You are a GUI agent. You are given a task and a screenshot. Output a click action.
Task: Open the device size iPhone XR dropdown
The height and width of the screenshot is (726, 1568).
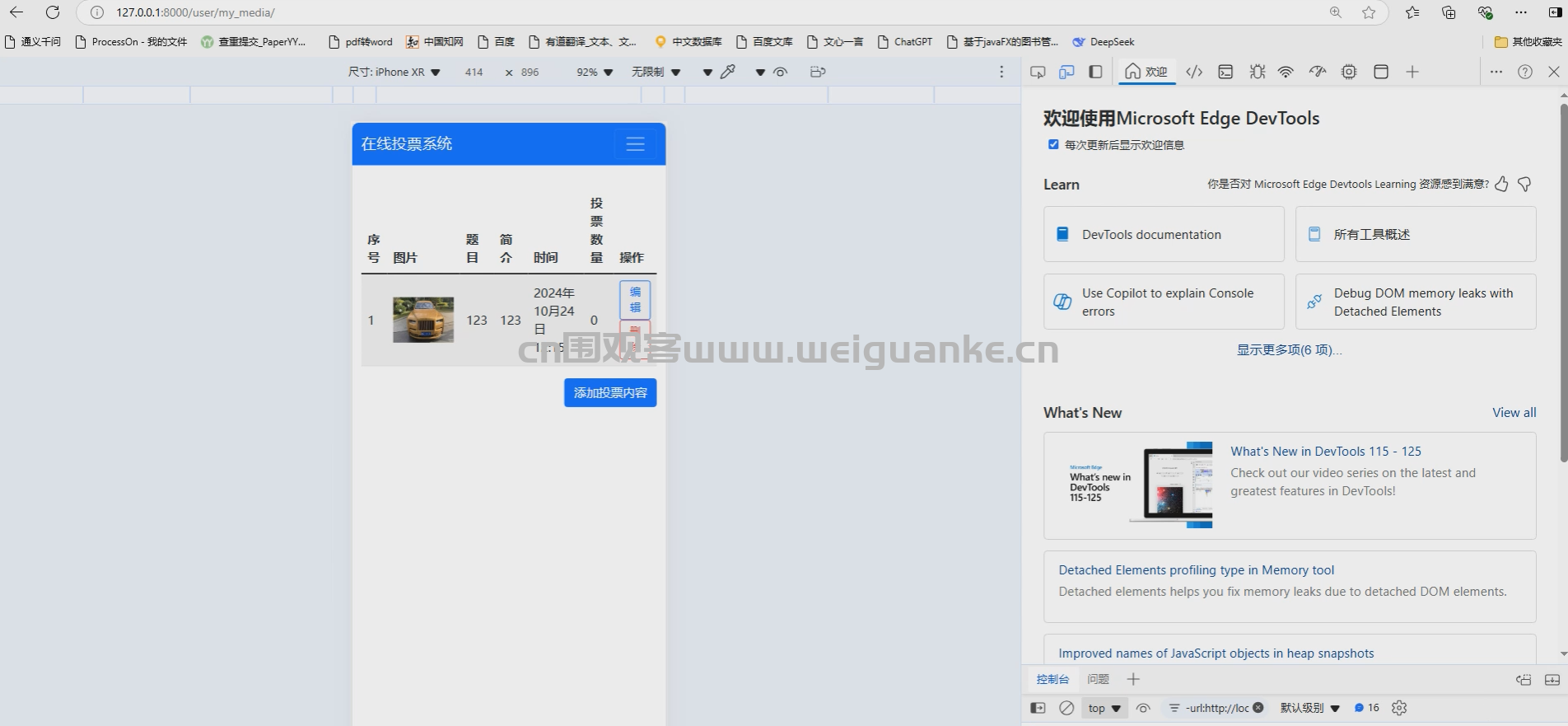(394, 72)
